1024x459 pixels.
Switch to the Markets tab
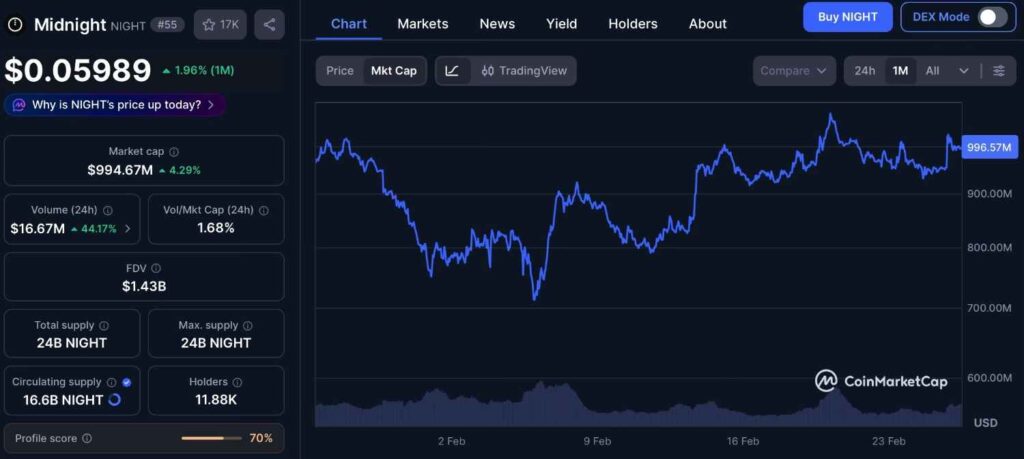point(422,23)
